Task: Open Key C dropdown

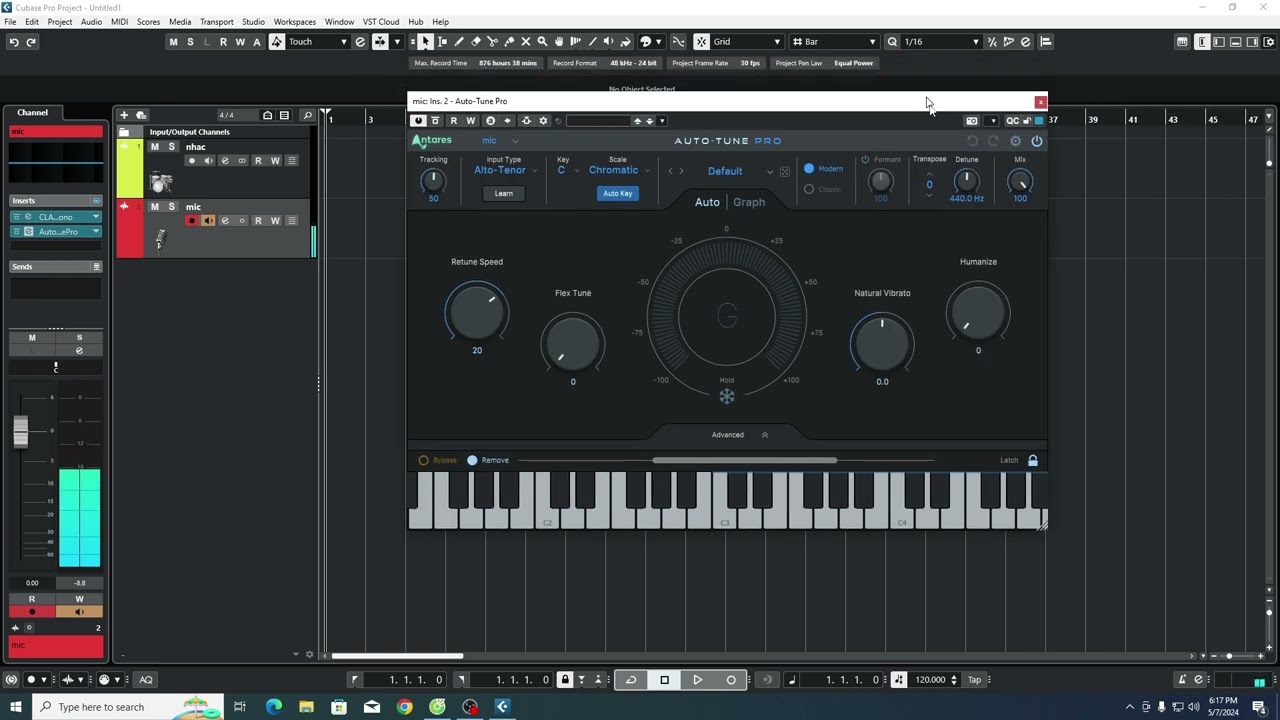Action: (x=568, y=170)
